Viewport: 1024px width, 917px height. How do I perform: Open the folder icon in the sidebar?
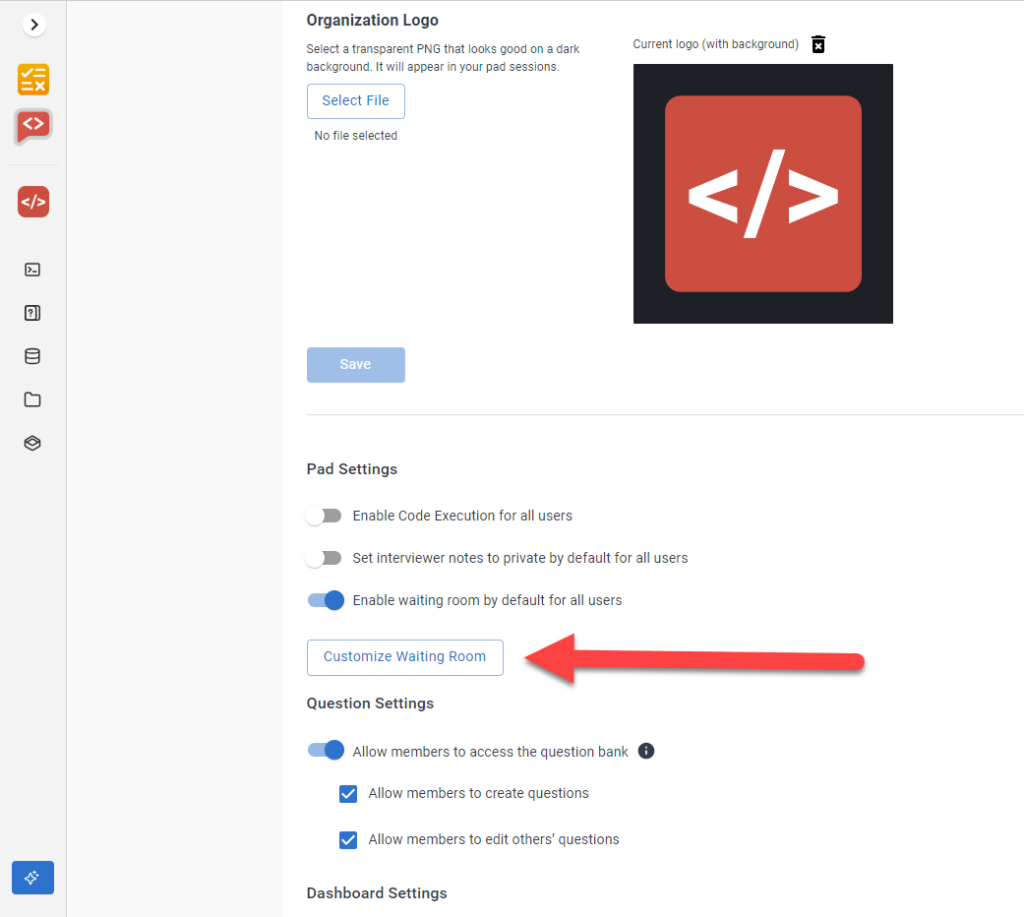pyautogui.click(x=31, y=399)
